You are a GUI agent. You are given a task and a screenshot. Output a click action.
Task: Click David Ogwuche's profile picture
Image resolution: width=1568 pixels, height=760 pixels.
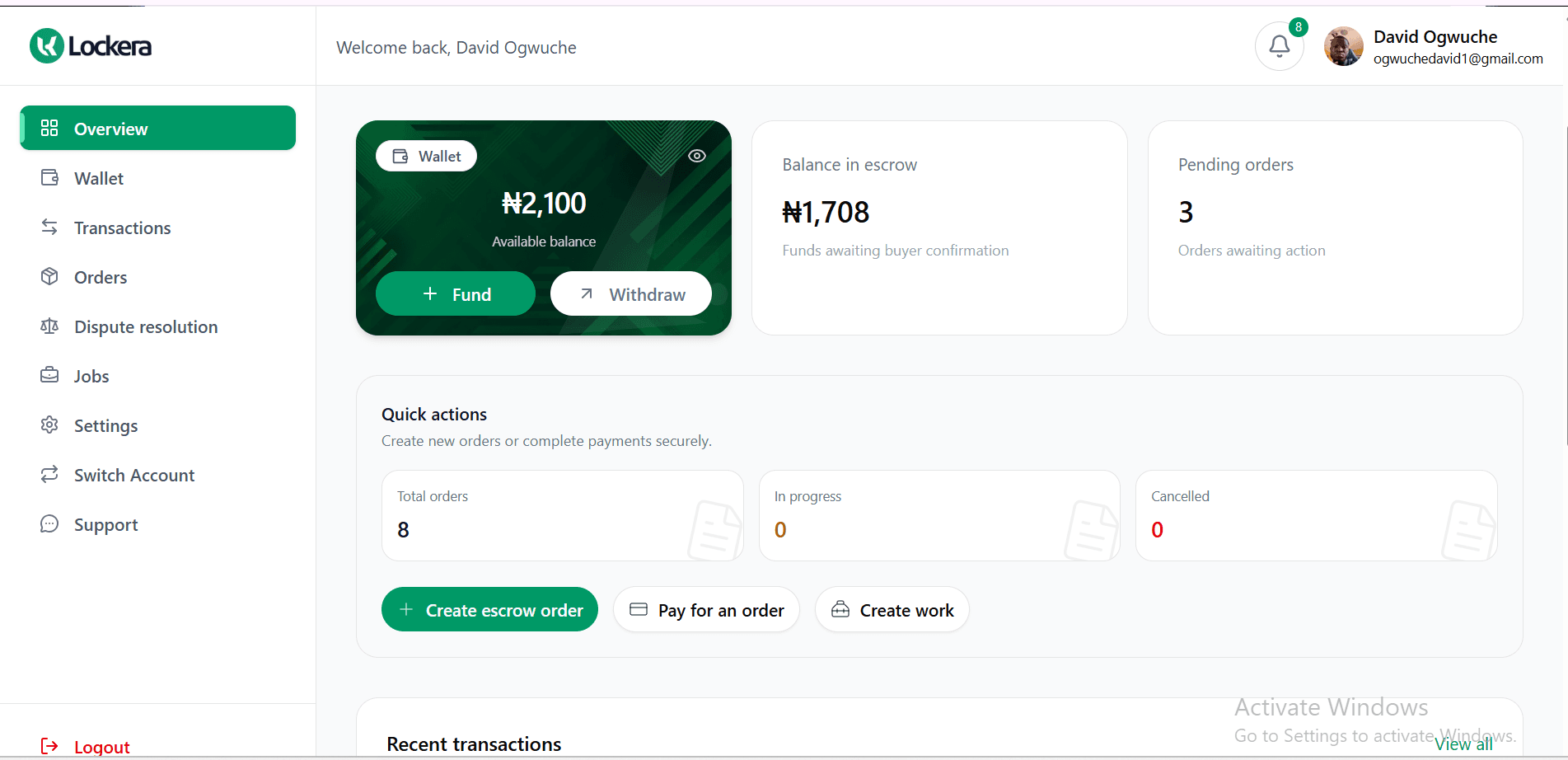[1342, 46]
